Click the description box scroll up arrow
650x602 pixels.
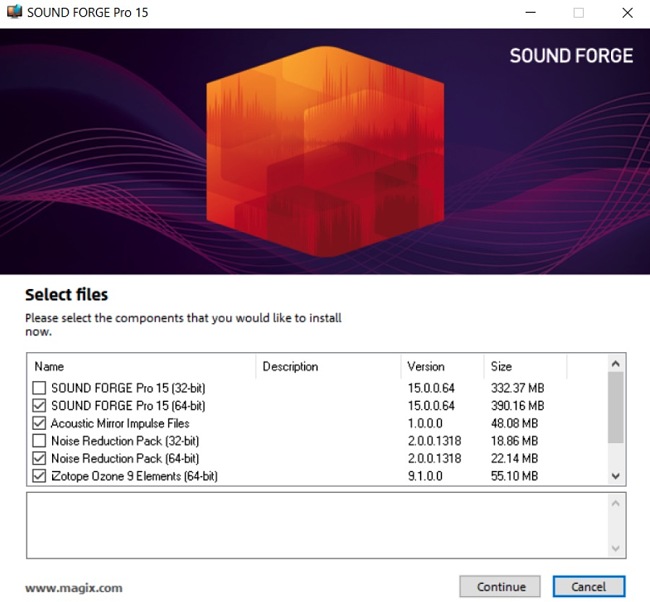click(616, 503)
